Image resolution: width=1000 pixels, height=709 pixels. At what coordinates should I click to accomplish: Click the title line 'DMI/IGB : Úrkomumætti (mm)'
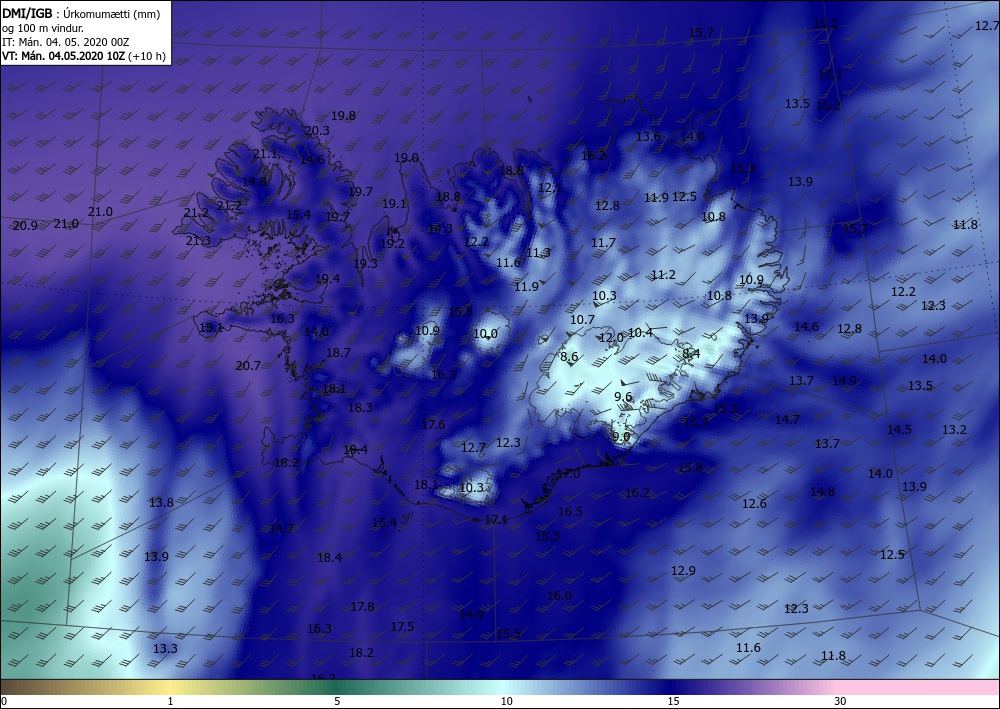click(81, 14)
